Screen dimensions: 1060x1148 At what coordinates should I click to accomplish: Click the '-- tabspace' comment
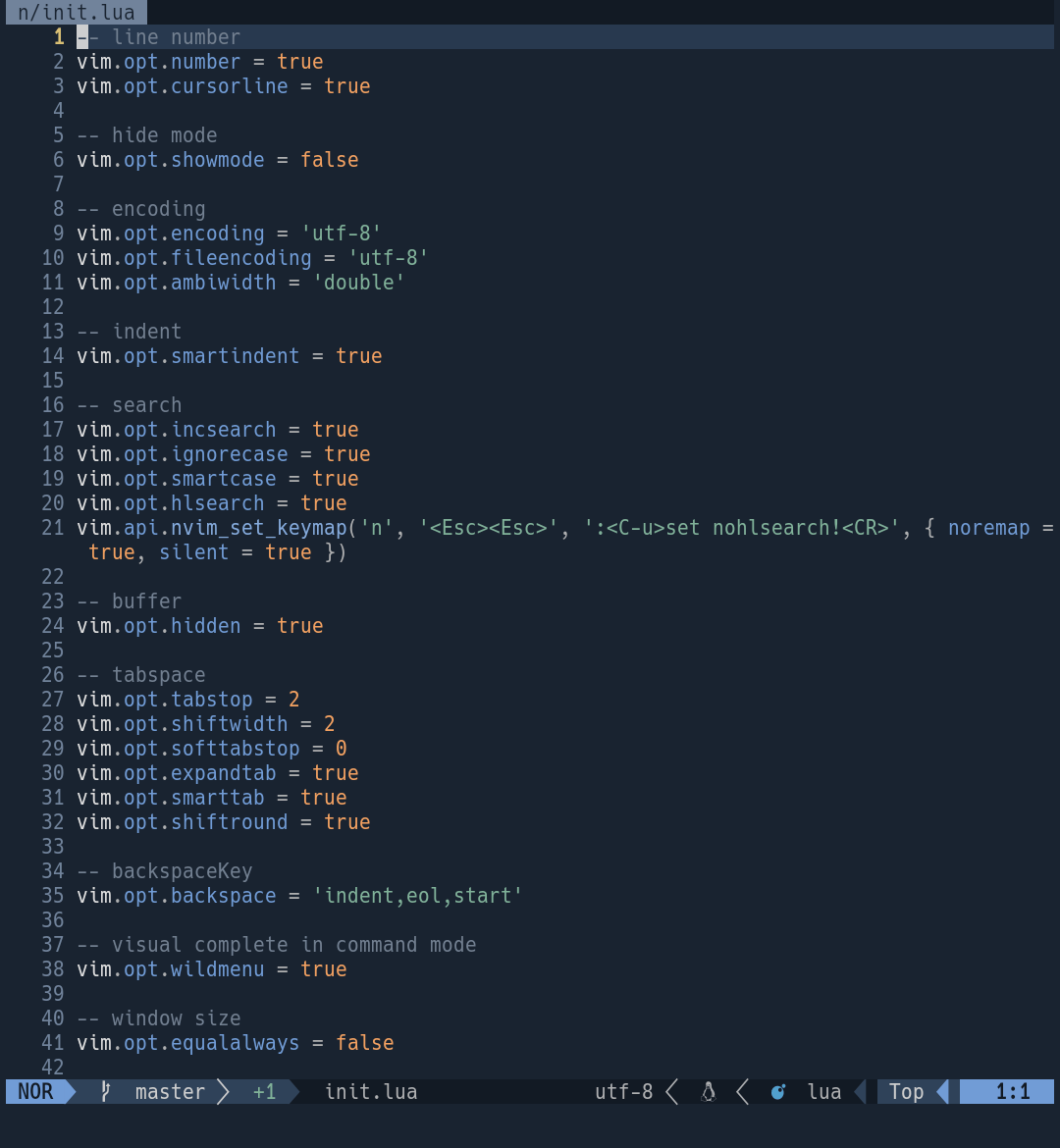(x=140, y=675)
